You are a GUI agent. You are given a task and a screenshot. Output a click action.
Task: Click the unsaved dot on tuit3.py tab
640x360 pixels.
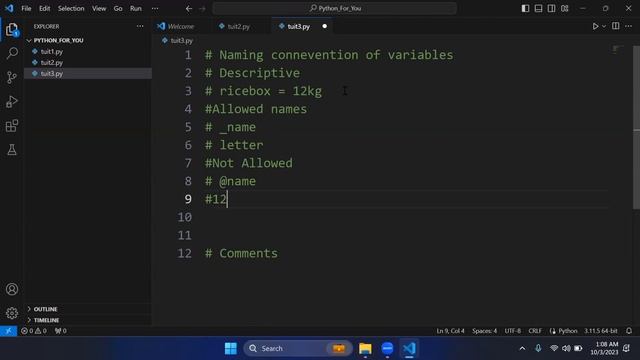(324, 26)
